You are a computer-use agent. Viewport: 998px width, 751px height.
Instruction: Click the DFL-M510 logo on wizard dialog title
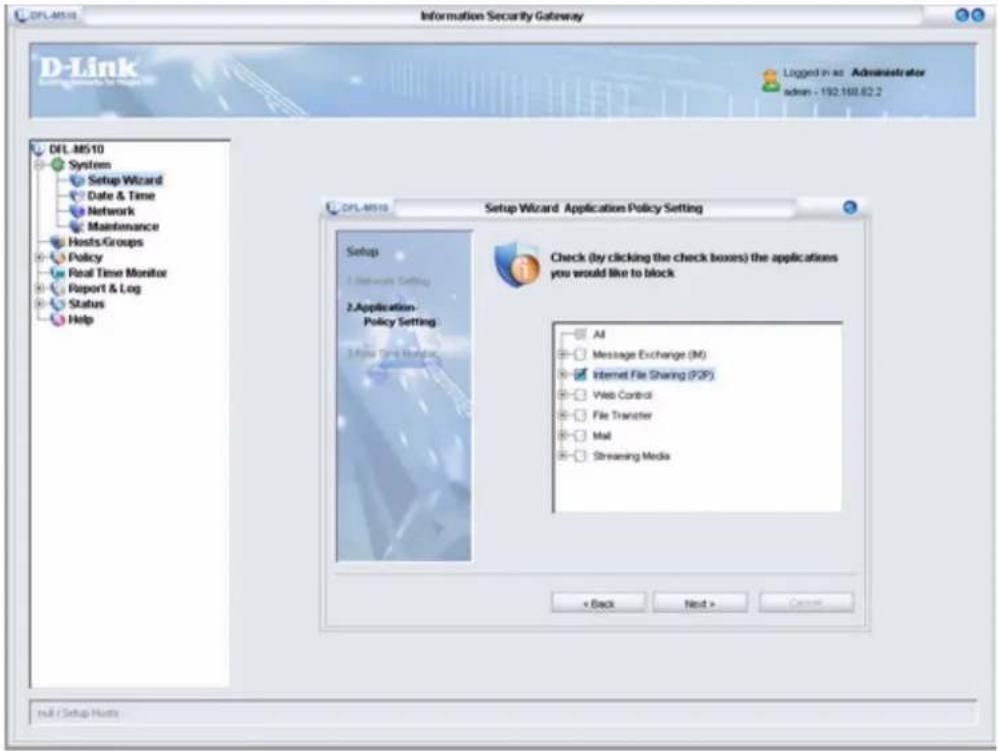coord(356,207)
